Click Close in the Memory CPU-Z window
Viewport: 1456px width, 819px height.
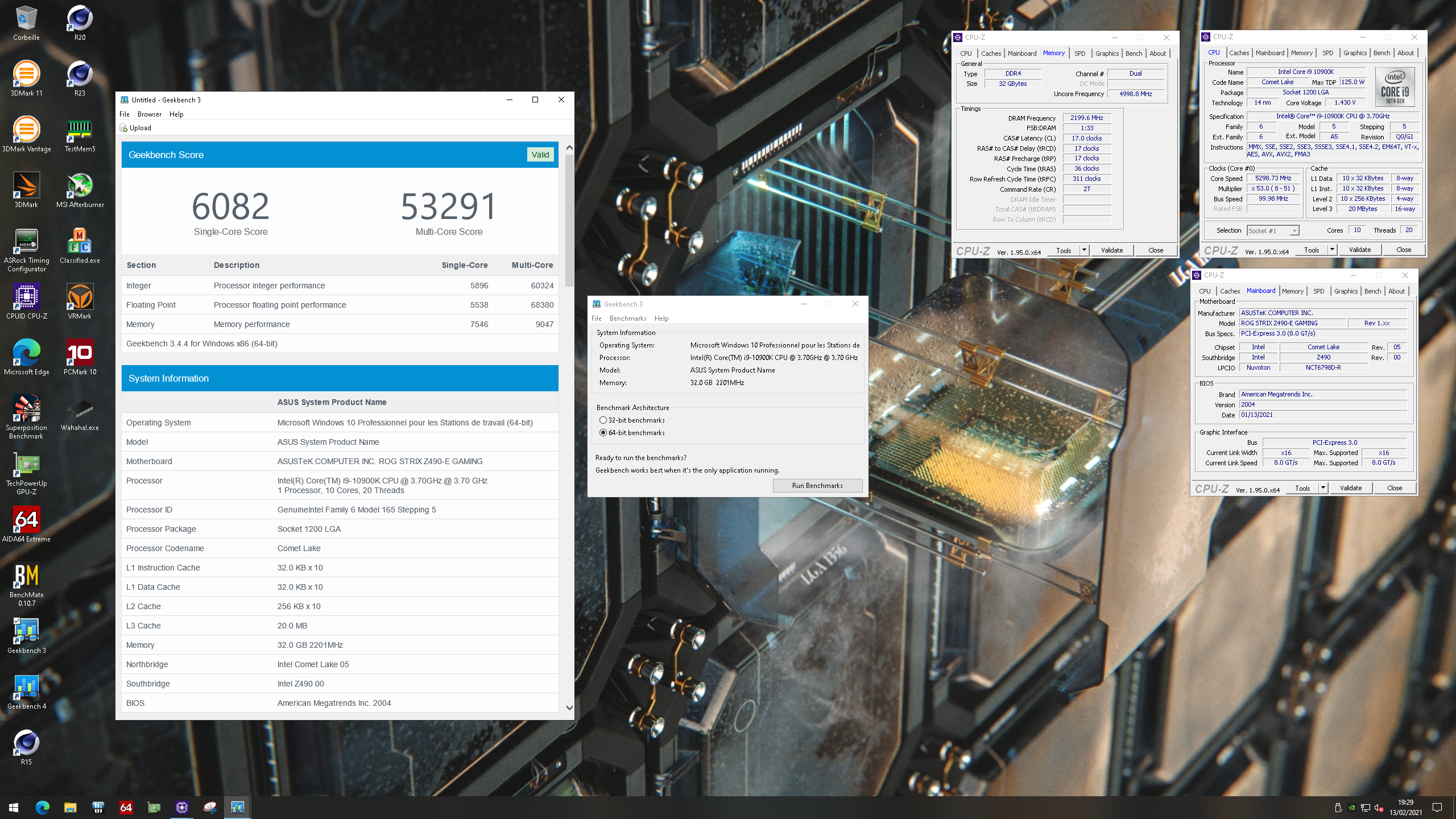1156,250
